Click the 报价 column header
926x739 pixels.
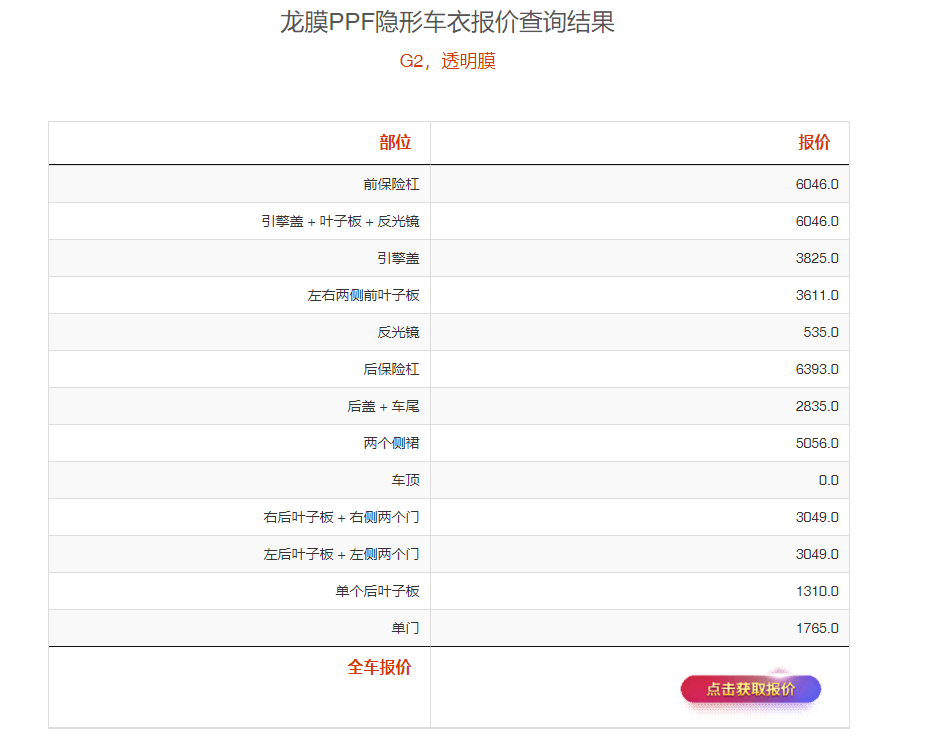point(814,142)
